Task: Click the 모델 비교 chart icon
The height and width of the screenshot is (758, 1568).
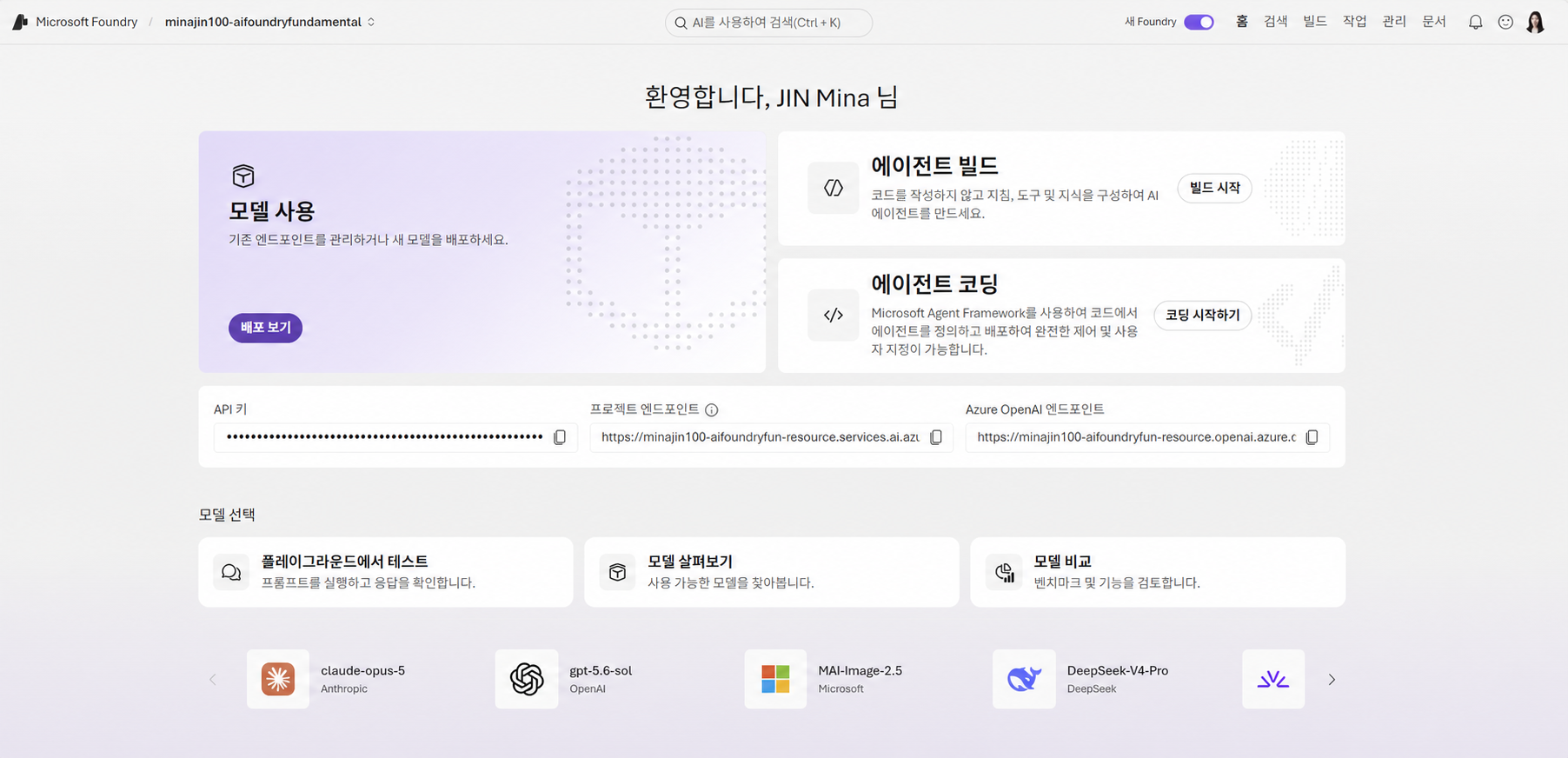Action: coord(1004,572)
